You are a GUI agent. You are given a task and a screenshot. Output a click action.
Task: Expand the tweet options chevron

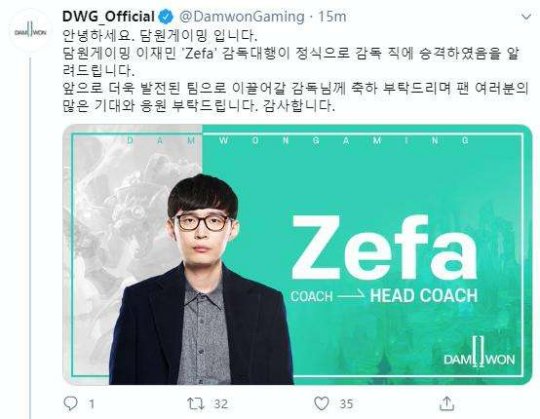tap(526, 17)
